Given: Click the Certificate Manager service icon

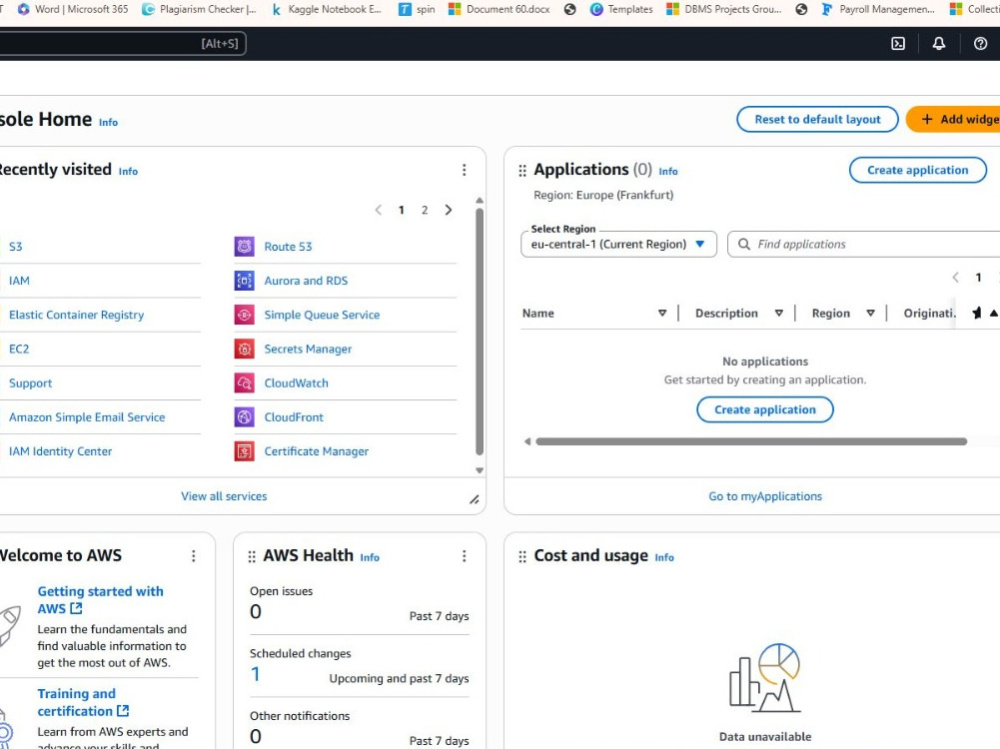Looking at the screenshot, I should coord(244,451).
